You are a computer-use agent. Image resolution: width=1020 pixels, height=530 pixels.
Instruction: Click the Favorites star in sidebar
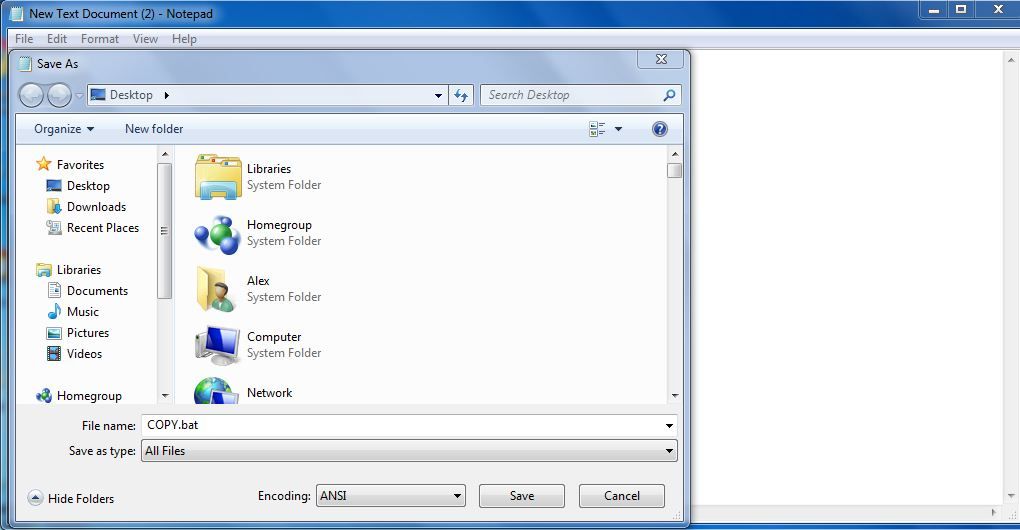(x=44, y=164)
